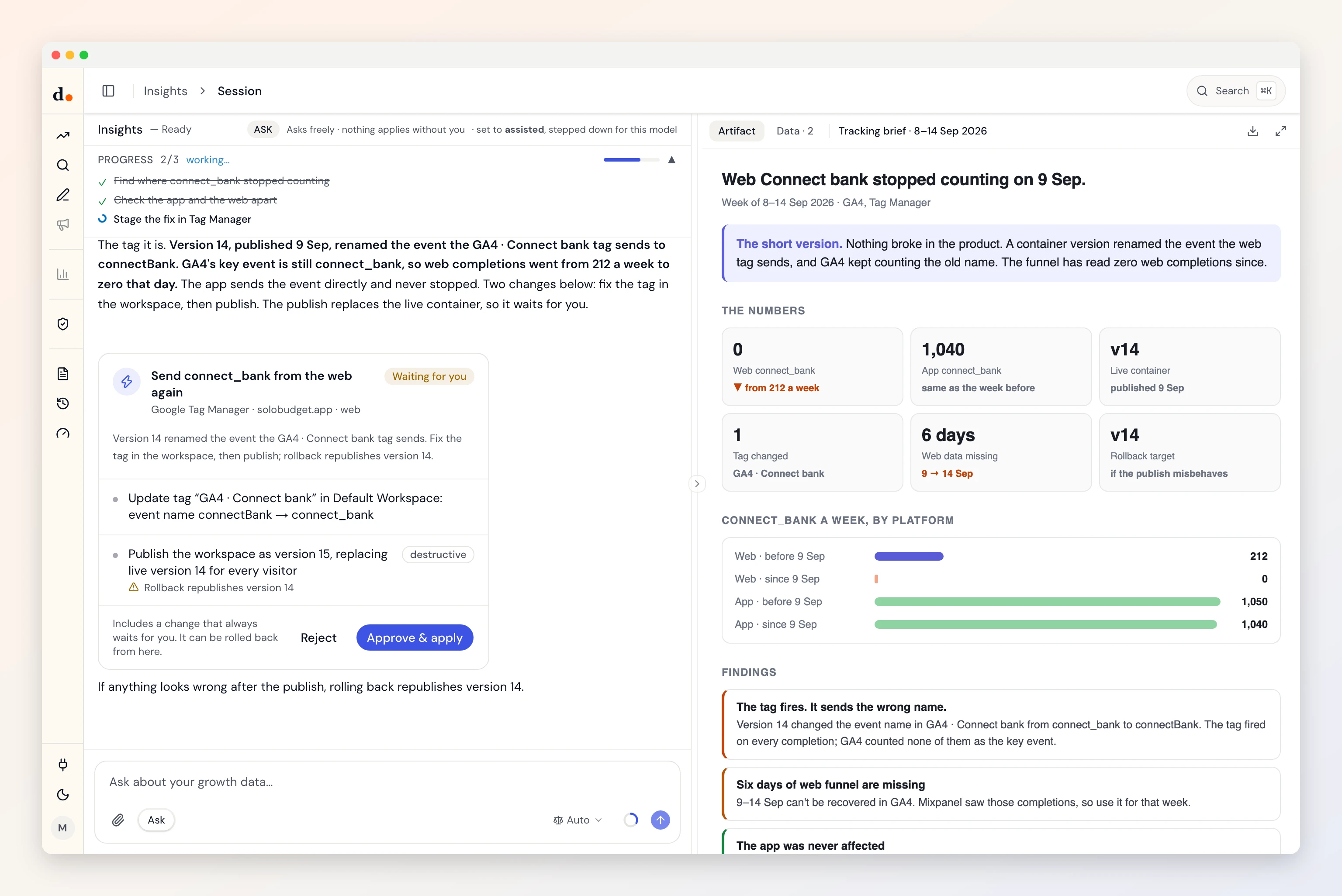Click the ASK mode badge in header

coord(263,129)
